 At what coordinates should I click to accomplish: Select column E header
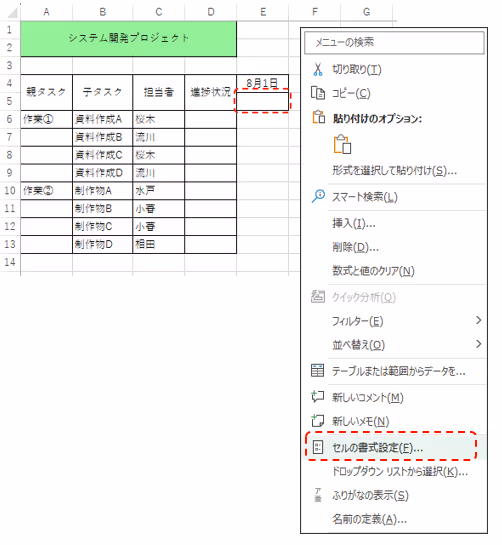coord(263,12)
